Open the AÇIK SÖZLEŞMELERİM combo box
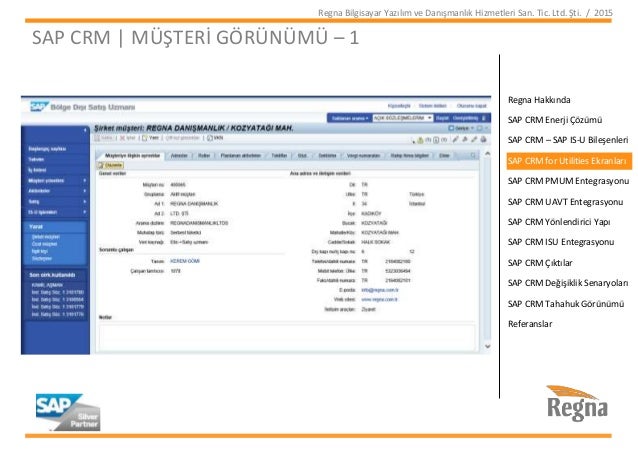The width and height of the screenshot is (638, 450). point(402,118)
